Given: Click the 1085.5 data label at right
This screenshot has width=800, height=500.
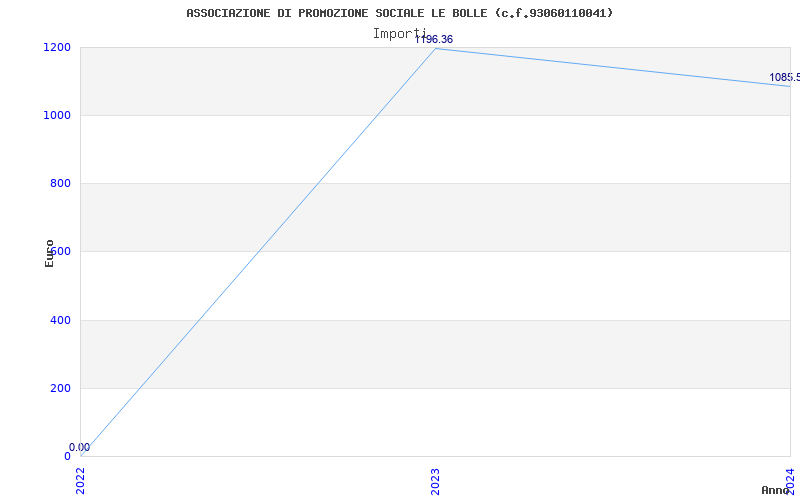Looking at the screenshot, I should coord(785,78).
